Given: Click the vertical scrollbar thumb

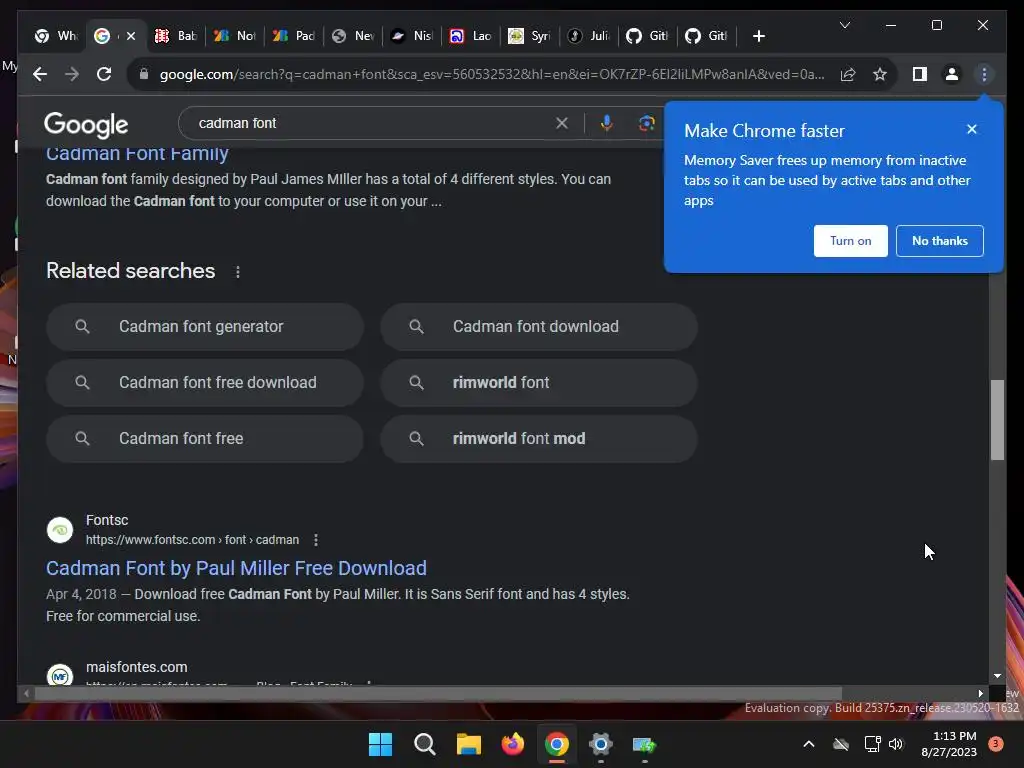Looking at the screenshot, I should click(997, 420).
